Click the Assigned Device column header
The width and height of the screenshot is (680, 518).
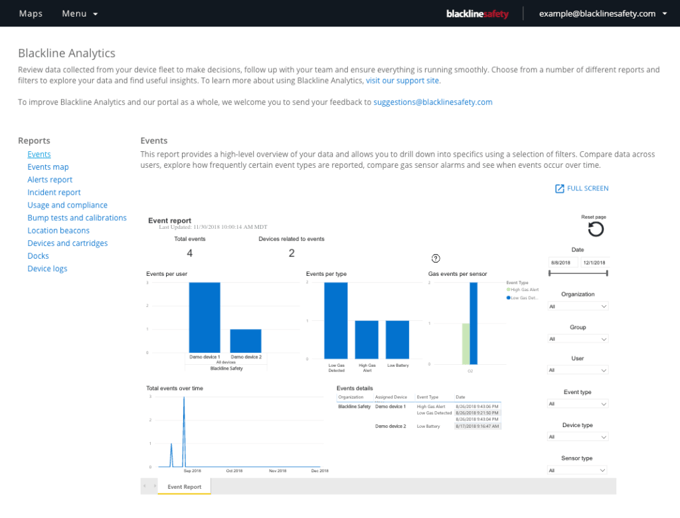coord(391,397)
